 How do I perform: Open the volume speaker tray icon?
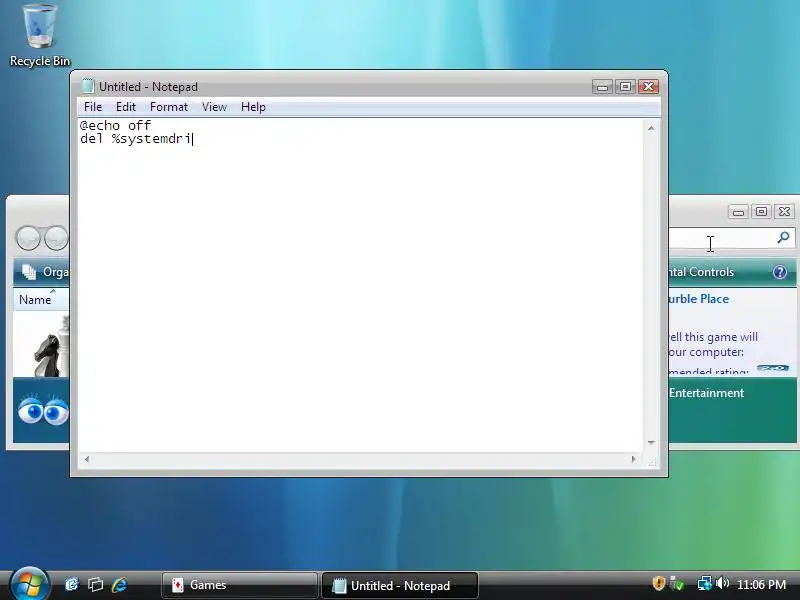coord(722,583)
